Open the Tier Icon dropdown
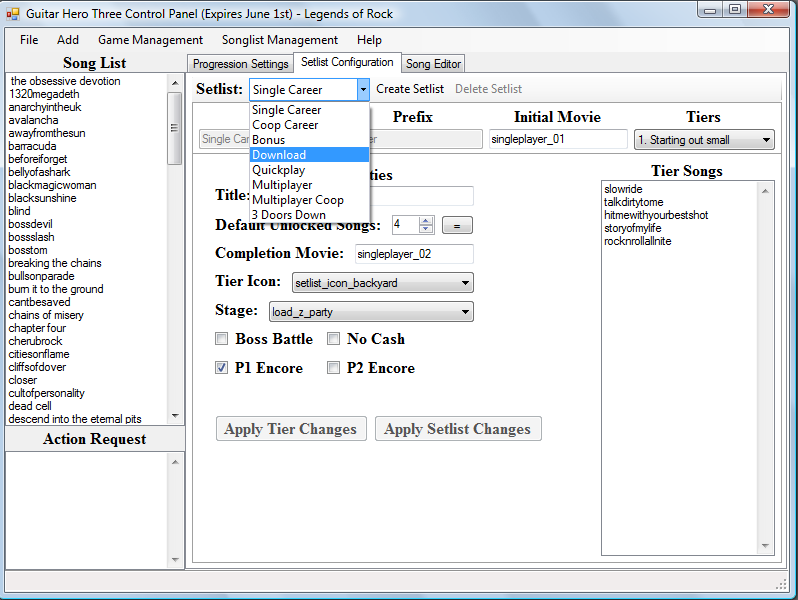 click(x=383, y=282)
